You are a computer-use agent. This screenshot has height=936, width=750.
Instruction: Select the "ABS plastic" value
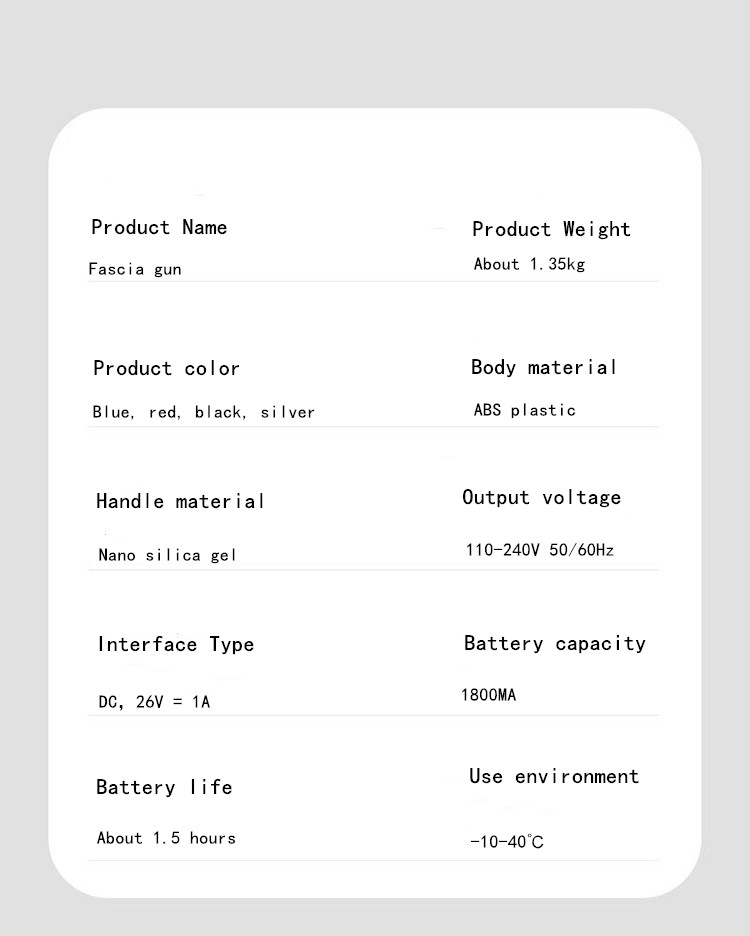pos(524,410)
